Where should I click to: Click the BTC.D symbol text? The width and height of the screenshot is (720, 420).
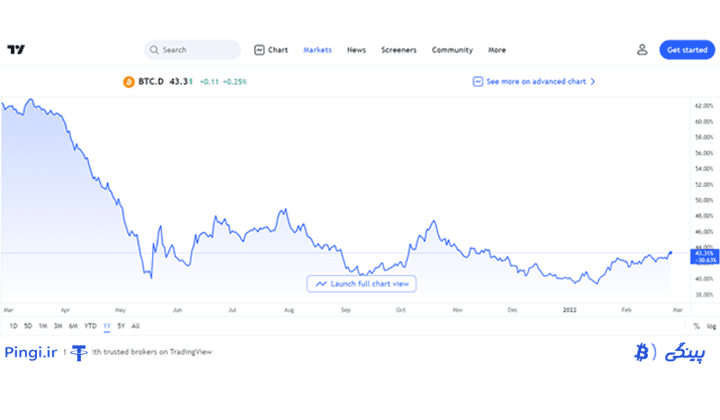pyautogui.click(x=151, y=81)
